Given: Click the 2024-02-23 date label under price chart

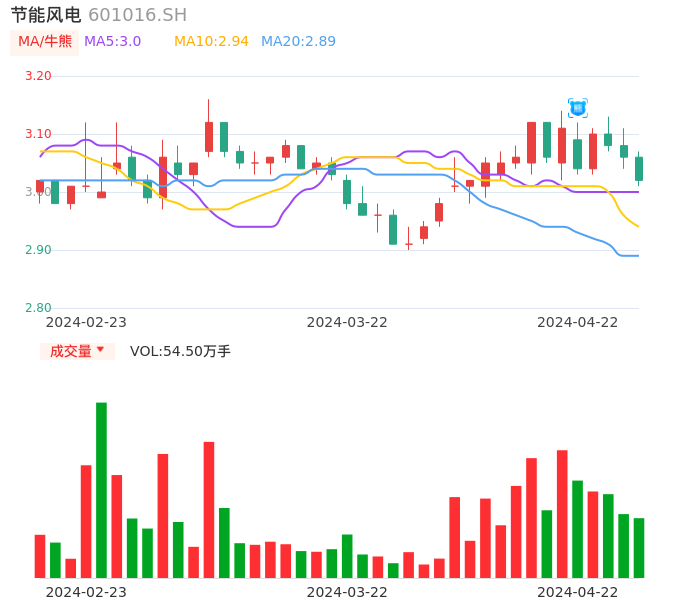Looking at the screenshot, I should click(86, 322).
